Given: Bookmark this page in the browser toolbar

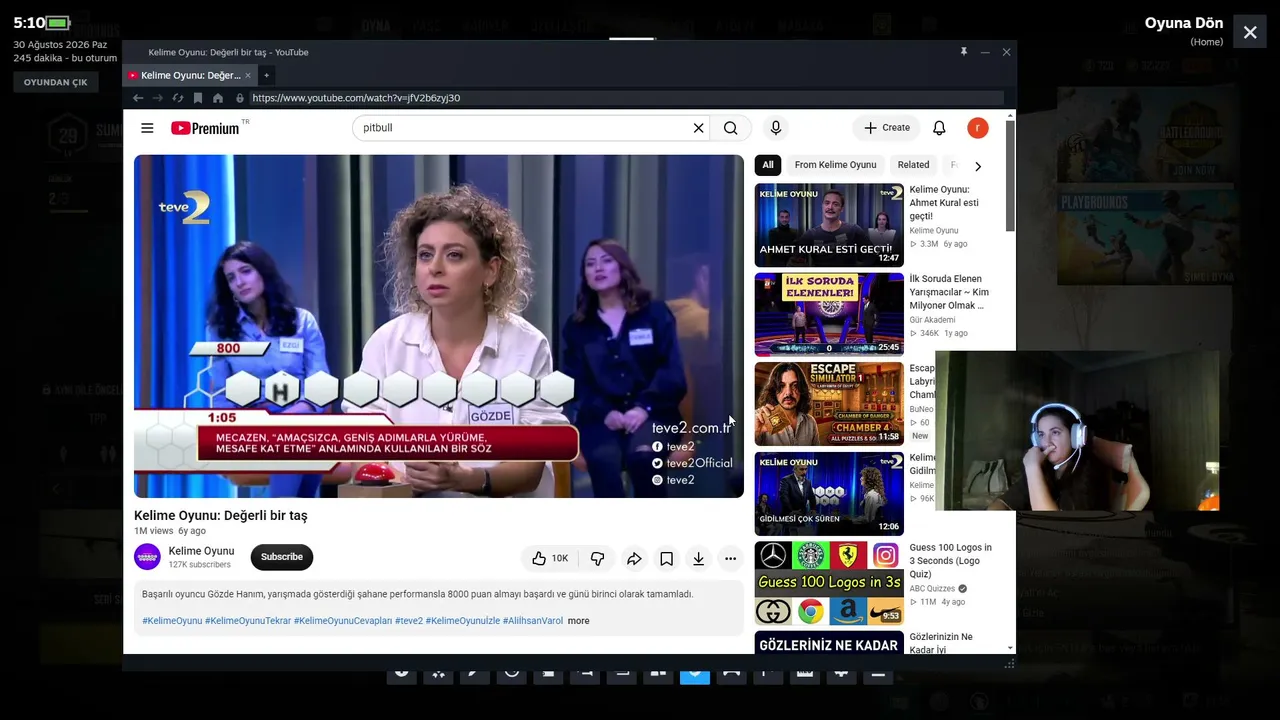Looking at the screenshot, I should pos(198,98).
